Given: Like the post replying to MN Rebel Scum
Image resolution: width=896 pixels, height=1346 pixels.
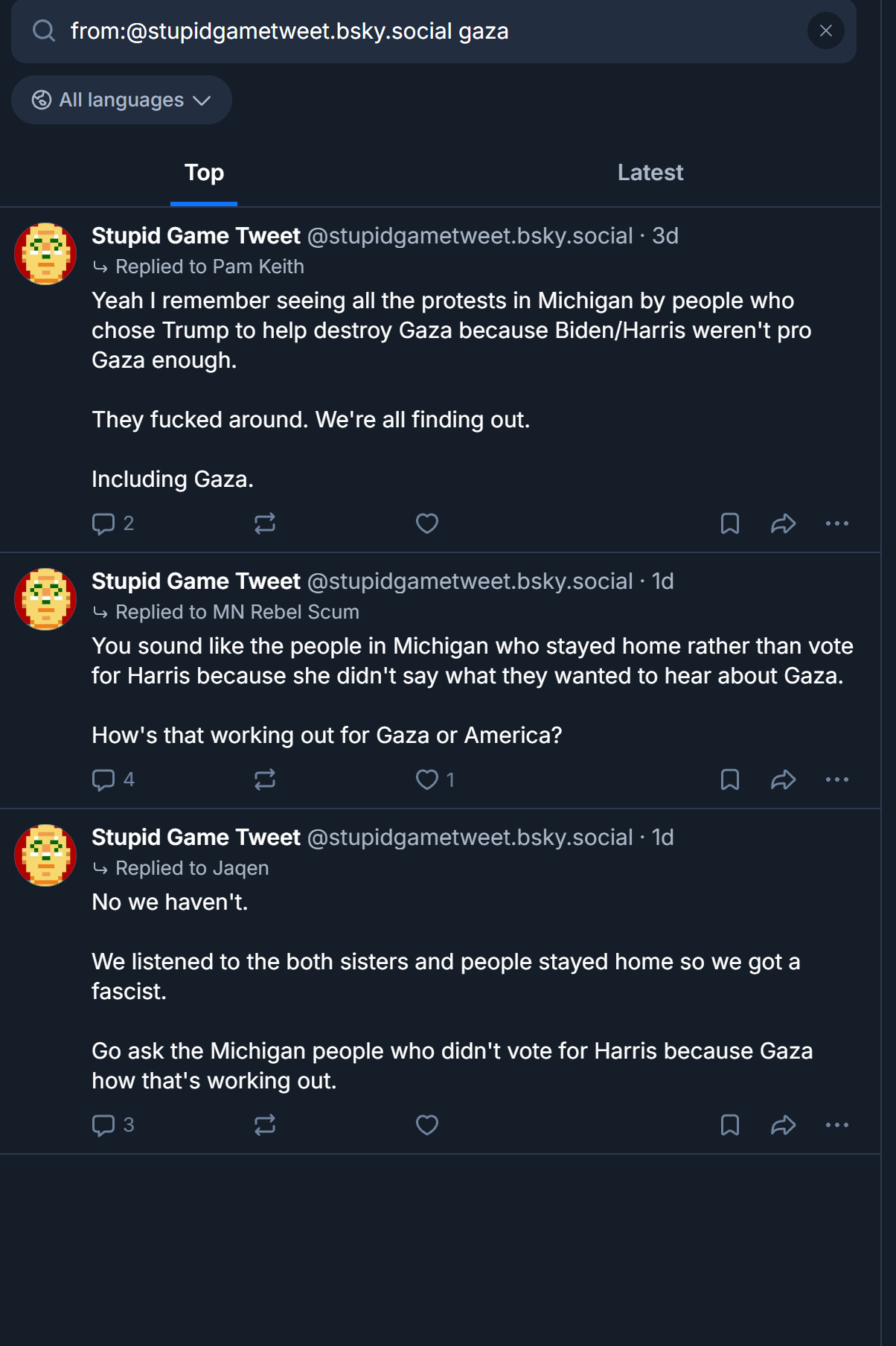Looking at the screenshot, I should pyautogui.click(x=426, y=779).
